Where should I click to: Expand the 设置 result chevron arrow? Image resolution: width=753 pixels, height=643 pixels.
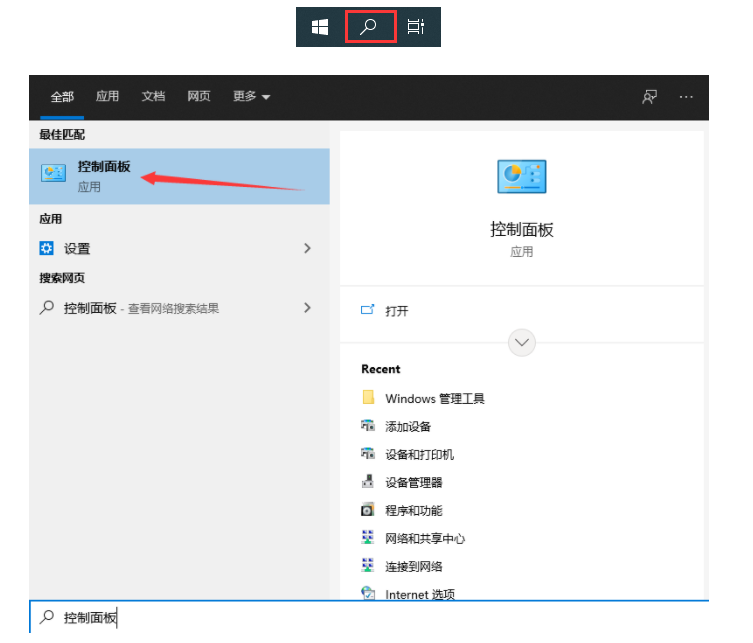point(307,248)
